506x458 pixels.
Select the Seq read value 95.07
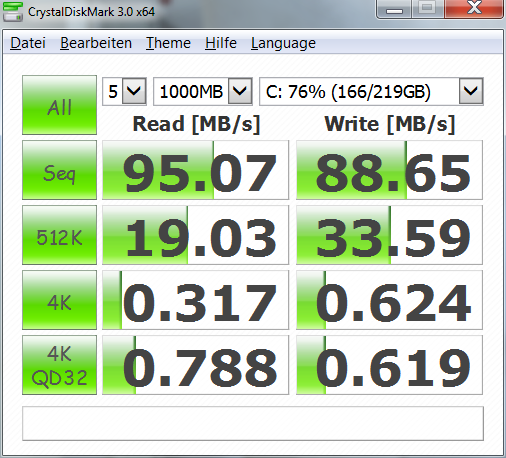195,170
